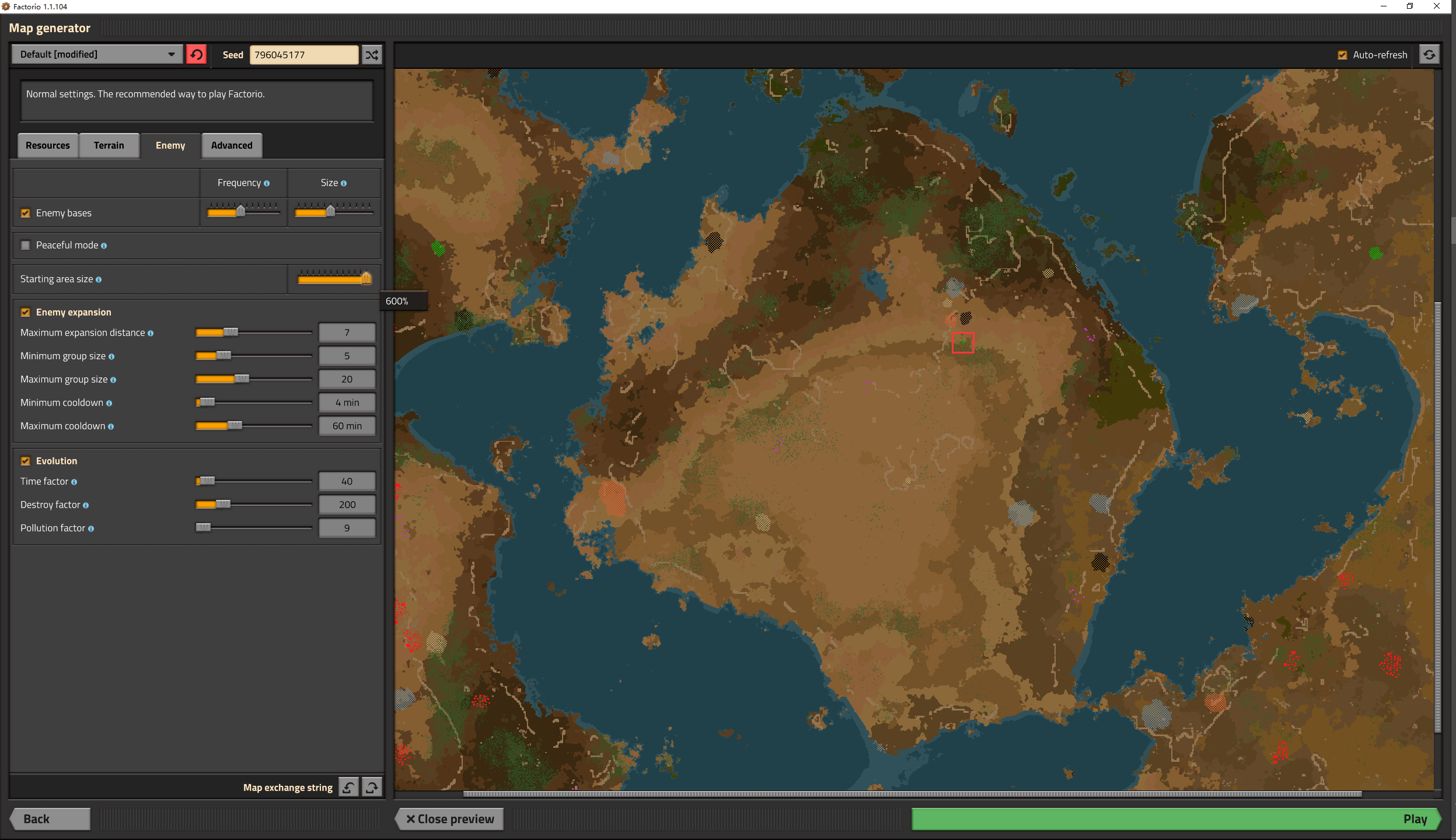
Task: Switch to the Resources tab
Action: 48,145
